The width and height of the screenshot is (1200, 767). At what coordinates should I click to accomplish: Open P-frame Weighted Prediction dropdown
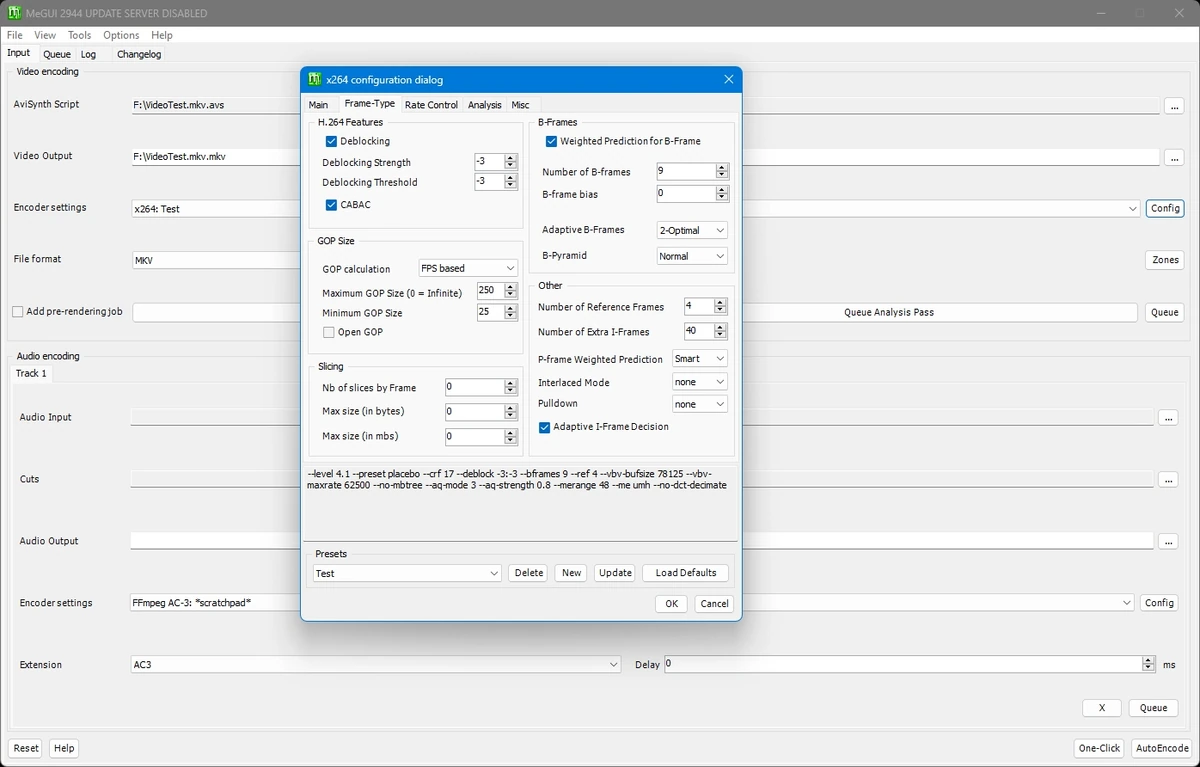[700, 358]
